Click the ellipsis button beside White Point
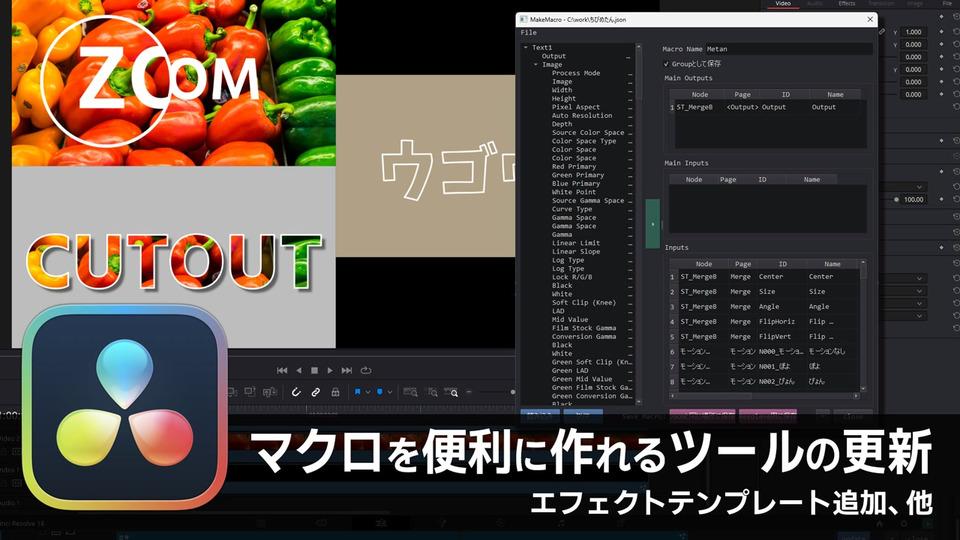The image size is (960, 540). click(x=629, y=192)
